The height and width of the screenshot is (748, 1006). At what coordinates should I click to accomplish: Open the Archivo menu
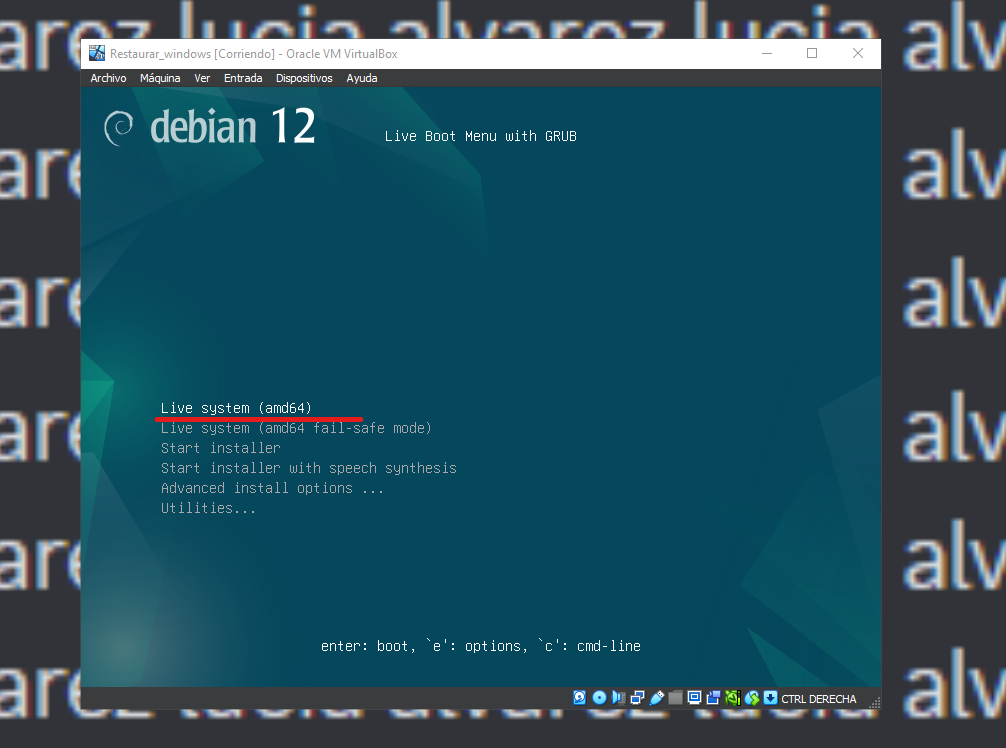click(108, 77)
